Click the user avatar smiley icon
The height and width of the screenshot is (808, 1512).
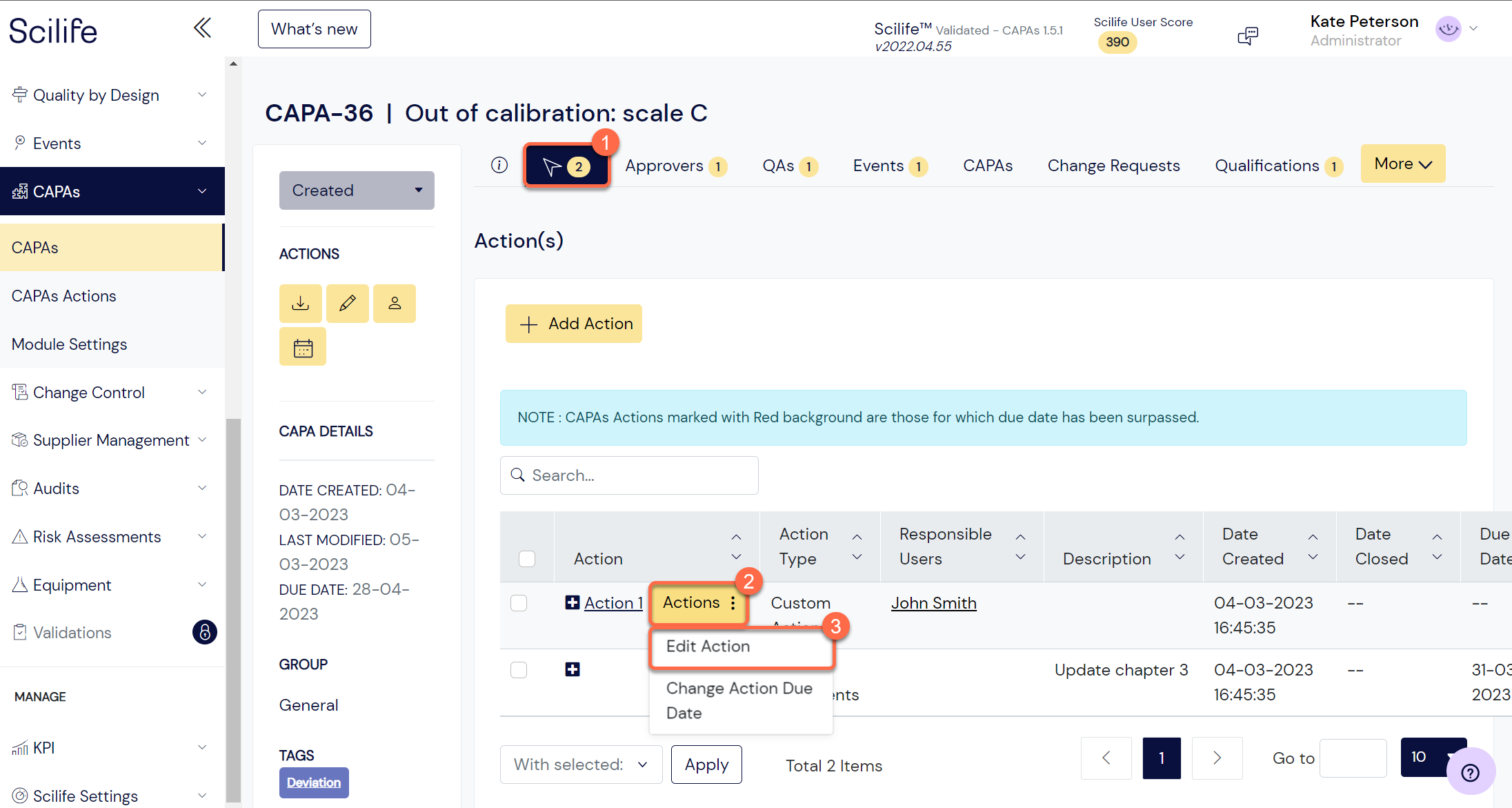point(1449,29)
